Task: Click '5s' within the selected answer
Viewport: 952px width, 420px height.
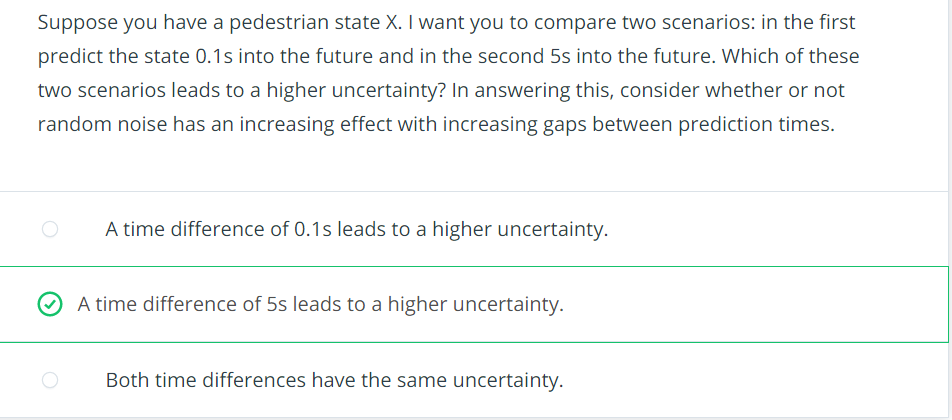Action: [x=277, y=304]
